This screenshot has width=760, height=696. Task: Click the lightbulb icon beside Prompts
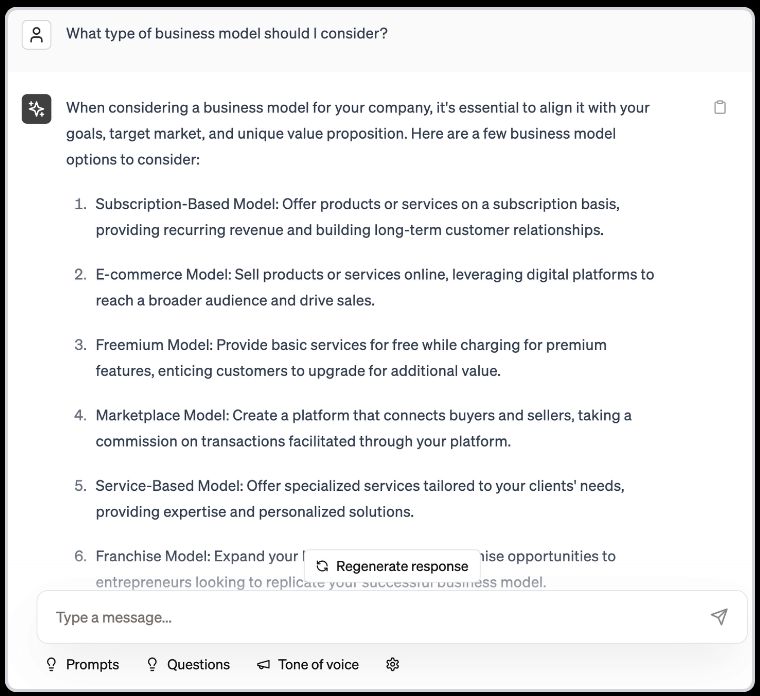click(52, 664)
